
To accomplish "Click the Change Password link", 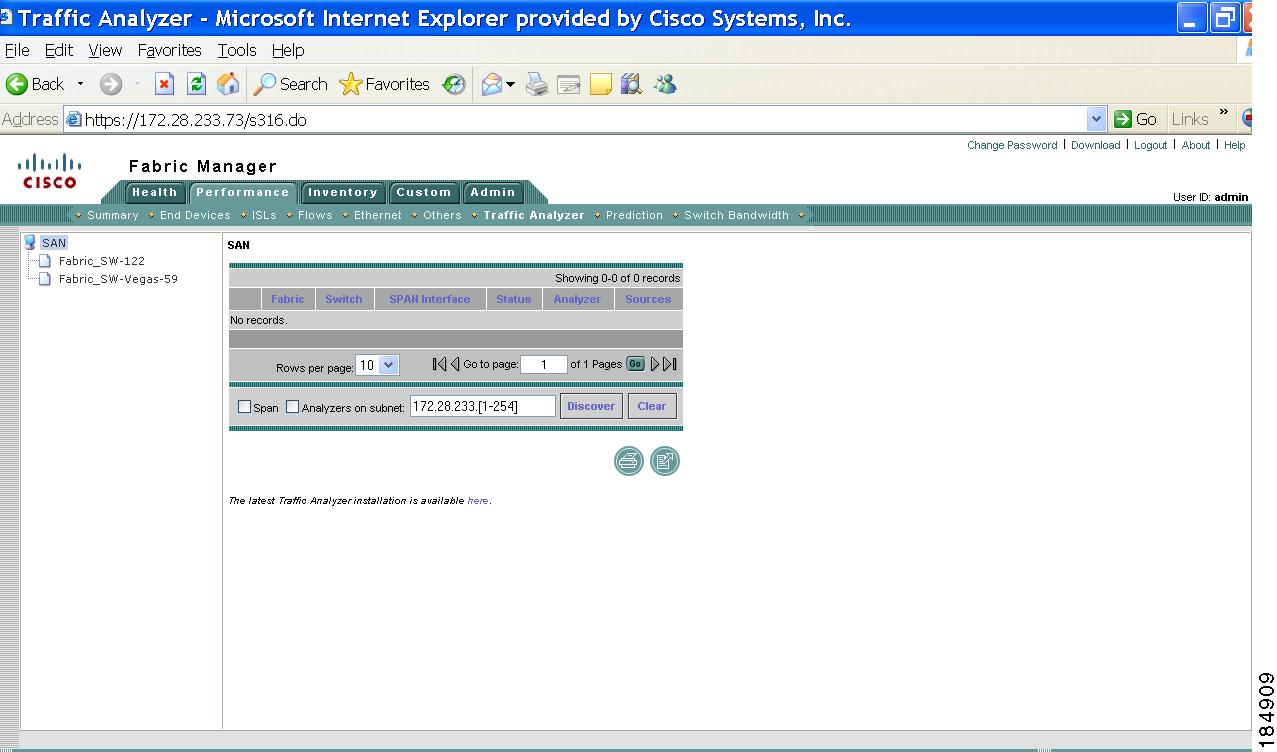I will [1012, 145].
